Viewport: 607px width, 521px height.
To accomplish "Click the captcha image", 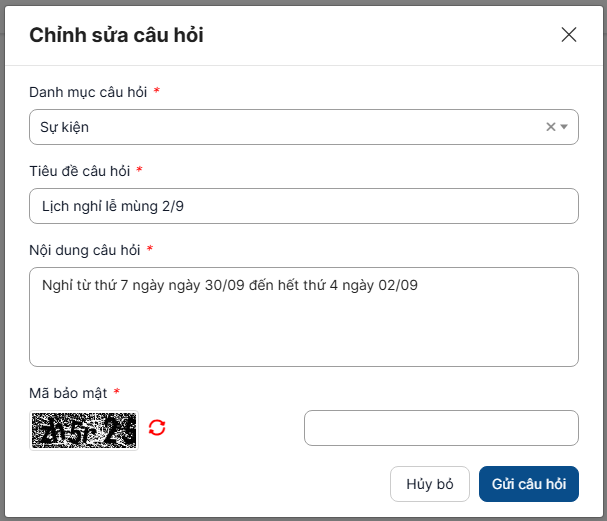I will pyautogui.click(x=84, y=430).
